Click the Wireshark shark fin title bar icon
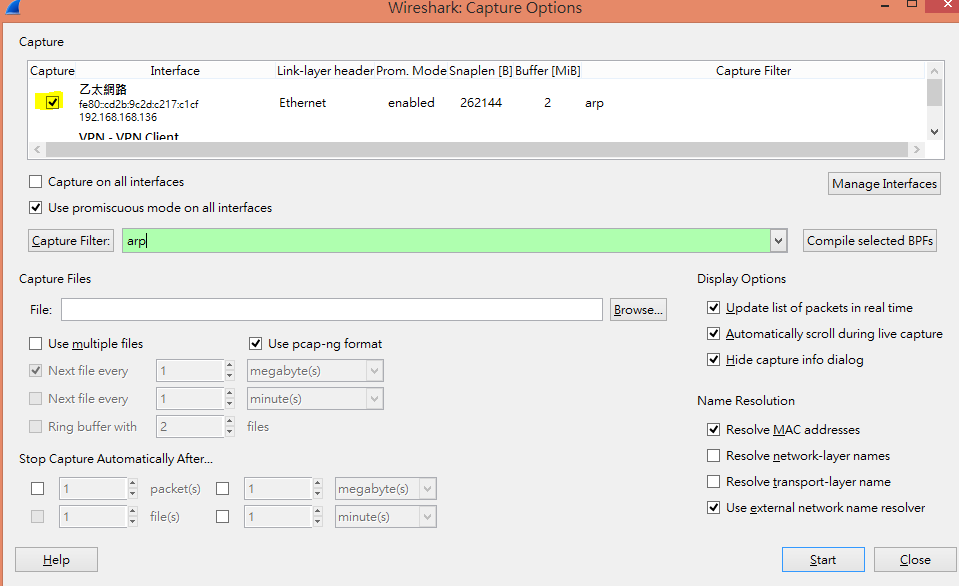Image resolution: width=959 pixels, height=586 pixels. 12,8
